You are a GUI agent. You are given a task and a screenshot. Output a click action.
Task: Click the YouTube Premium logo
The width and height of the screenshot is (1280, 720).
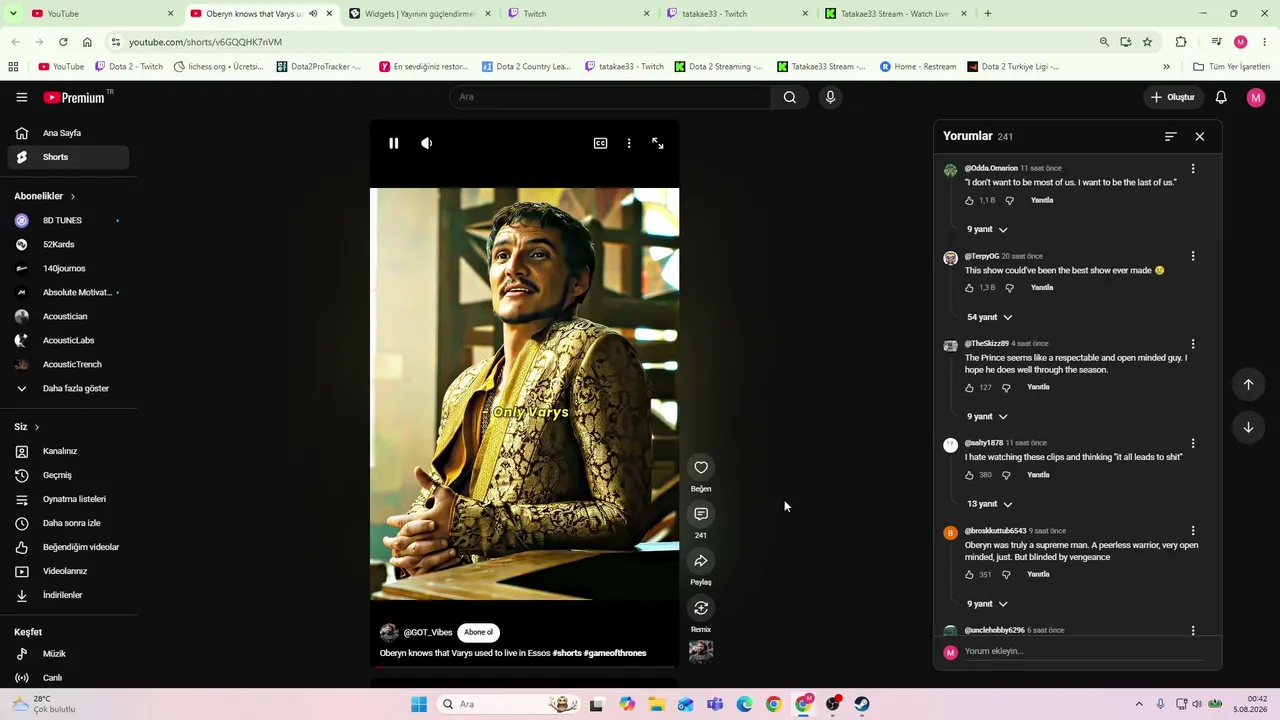74,97
